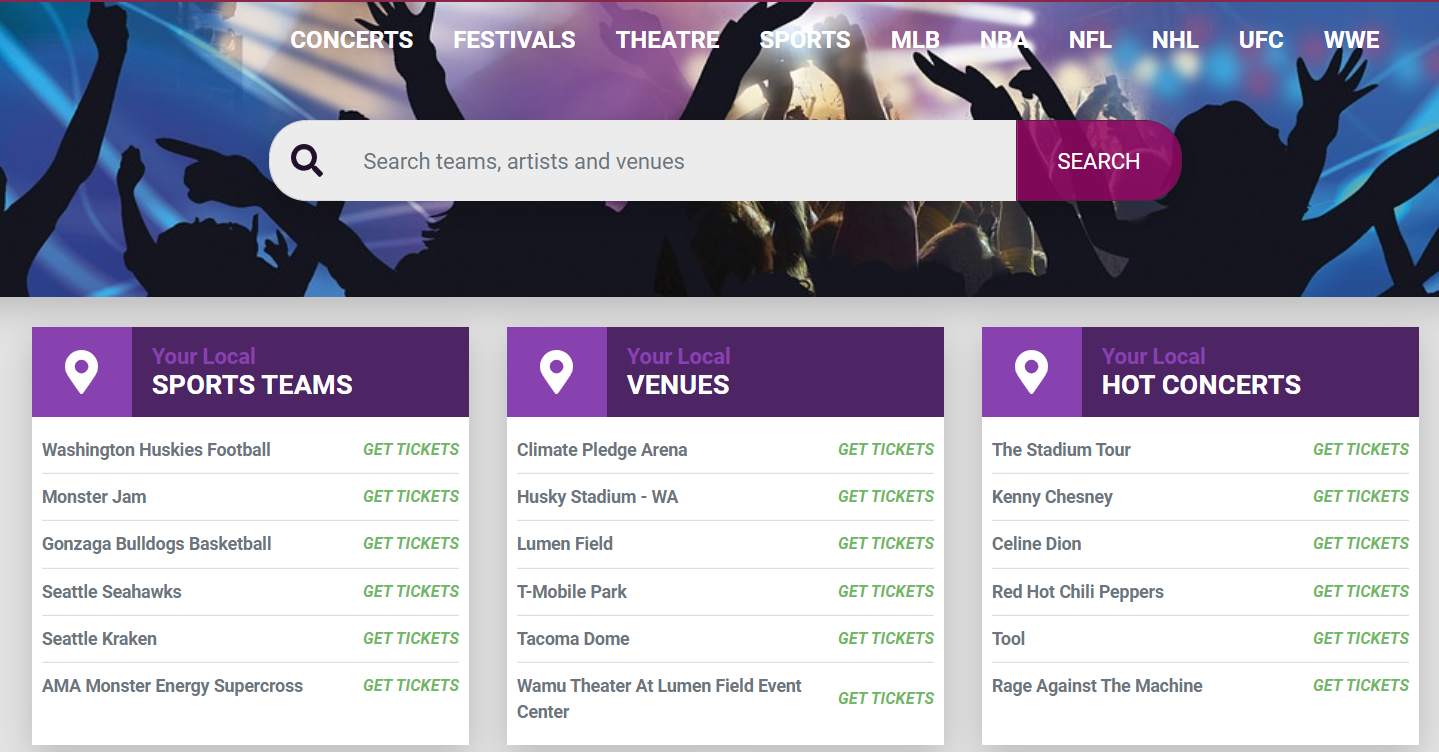Open the UFC navigation link
Viewport: 1439px width, 752px height.
1260,40
